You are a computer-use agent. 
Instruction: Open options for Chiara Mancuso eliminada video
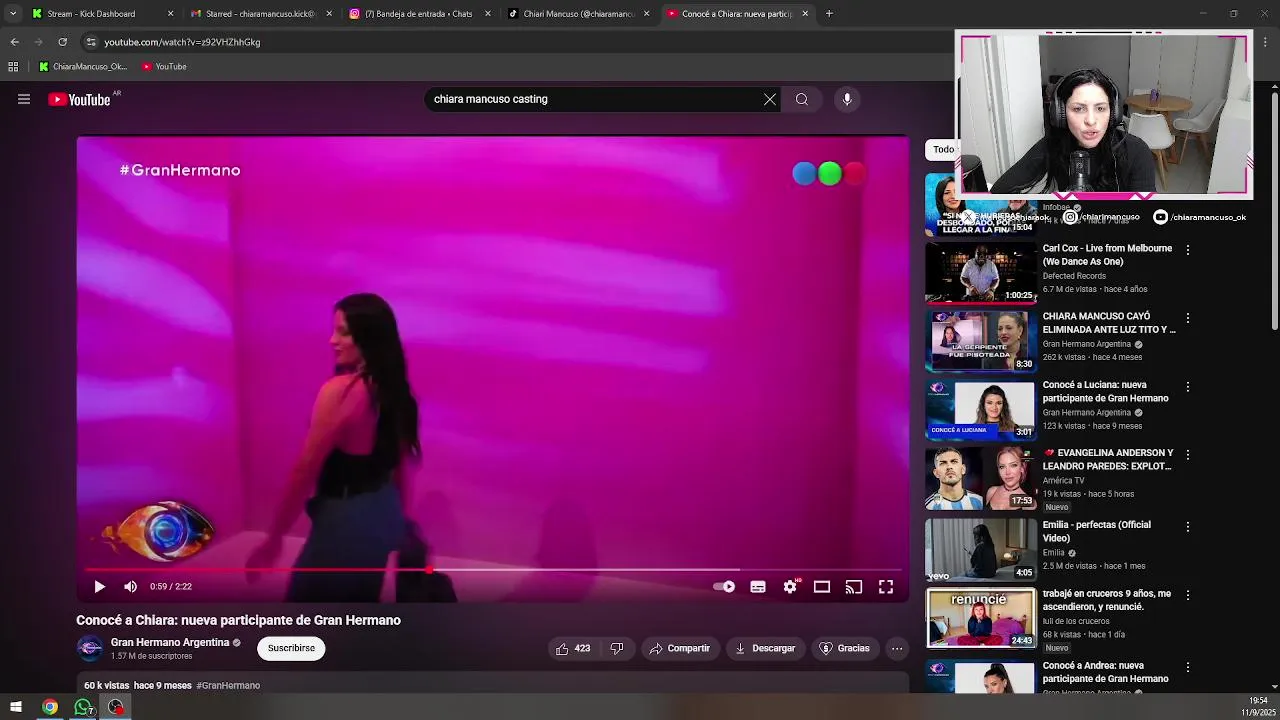[x=1188, y=318]
